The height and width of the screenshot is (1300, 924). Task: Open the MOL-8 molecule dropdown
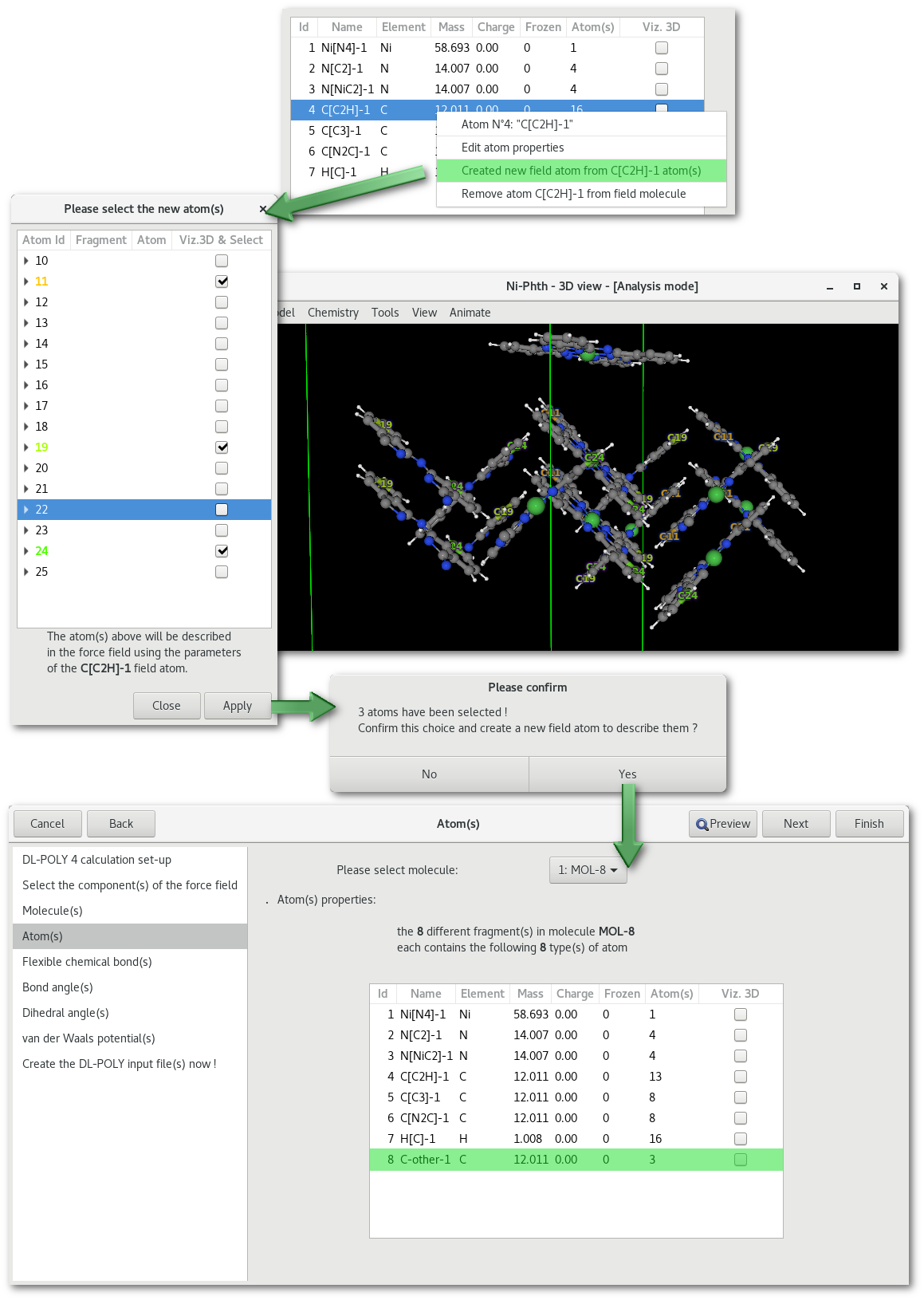[588, 870]
